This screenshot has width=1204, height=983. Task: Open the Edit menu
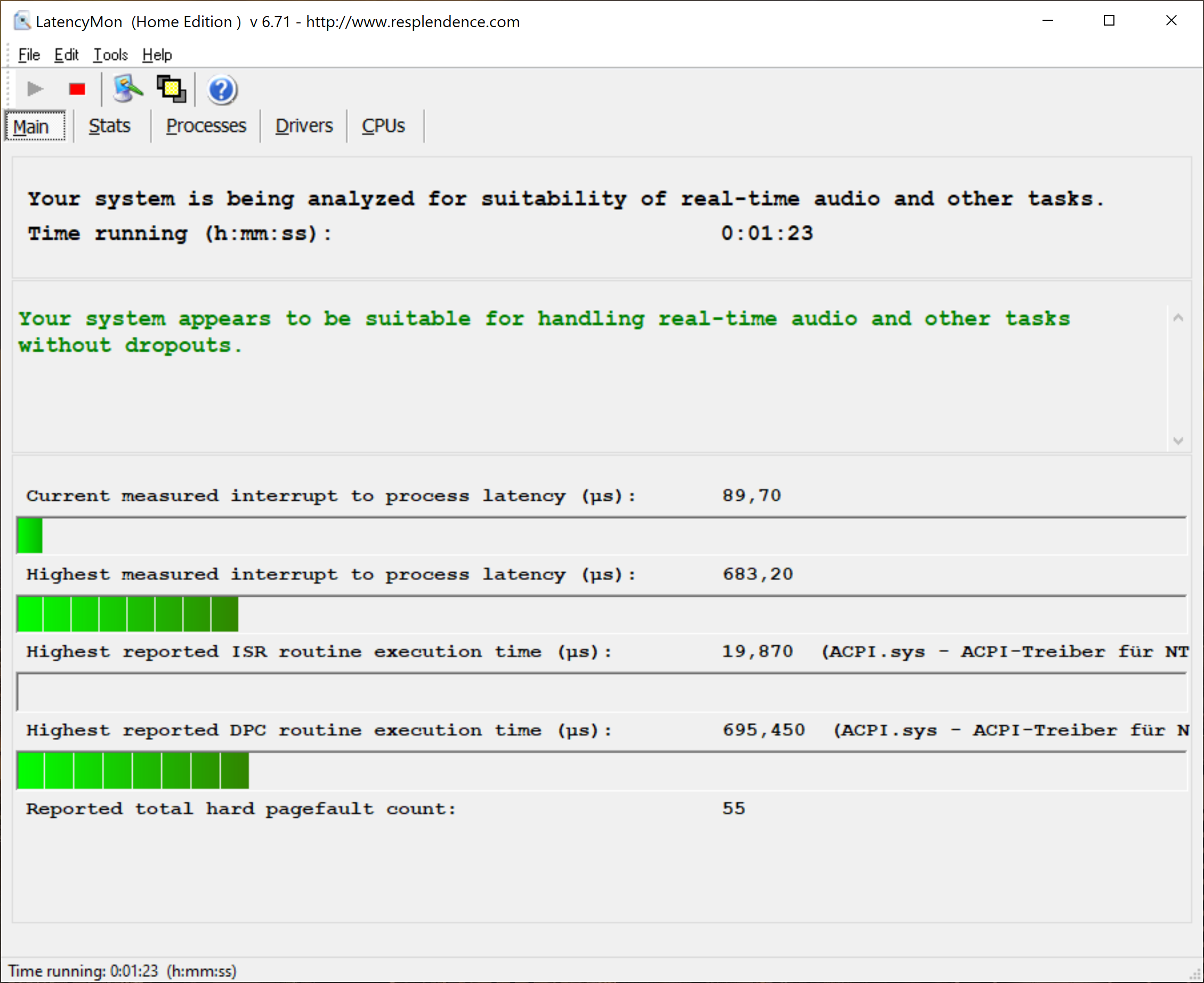[x=66, y=55]
